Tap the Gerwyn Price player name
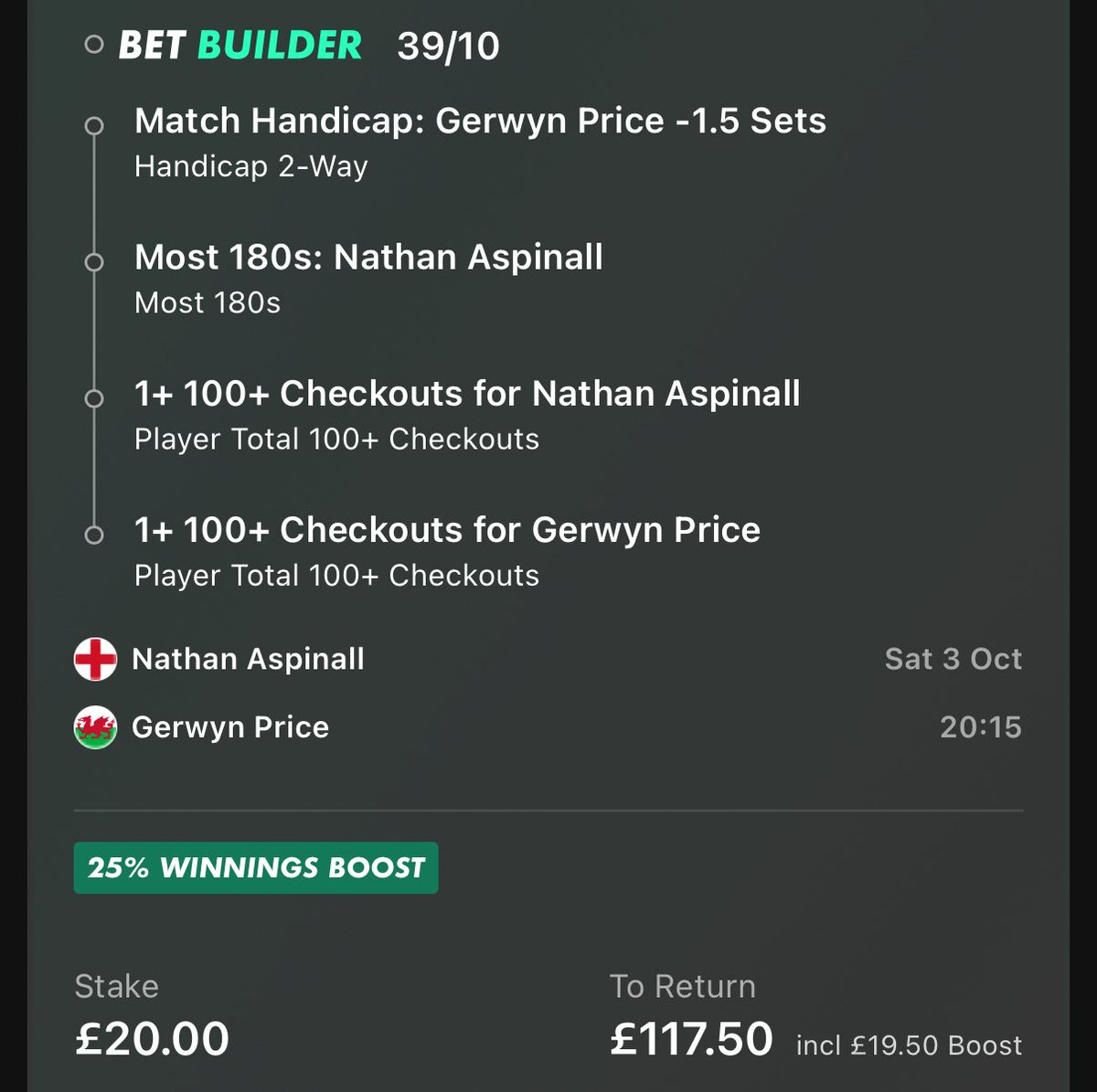Screen dimensions: 1097x1092 (x=230, y=727)
